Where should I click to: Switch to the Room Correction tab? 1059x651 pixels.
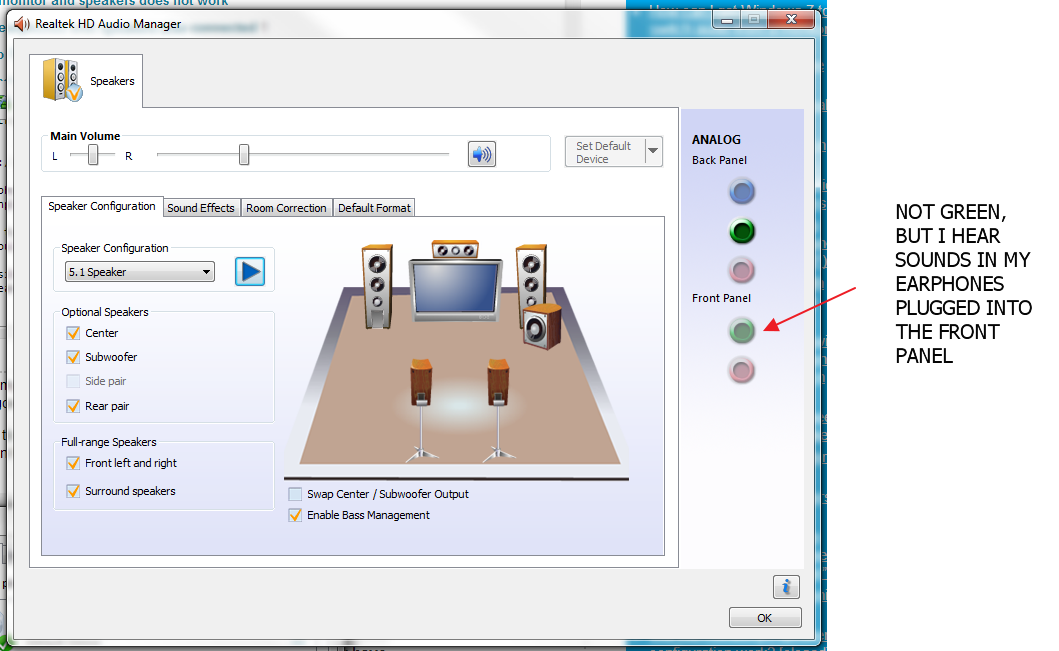[x=286, y=208]
